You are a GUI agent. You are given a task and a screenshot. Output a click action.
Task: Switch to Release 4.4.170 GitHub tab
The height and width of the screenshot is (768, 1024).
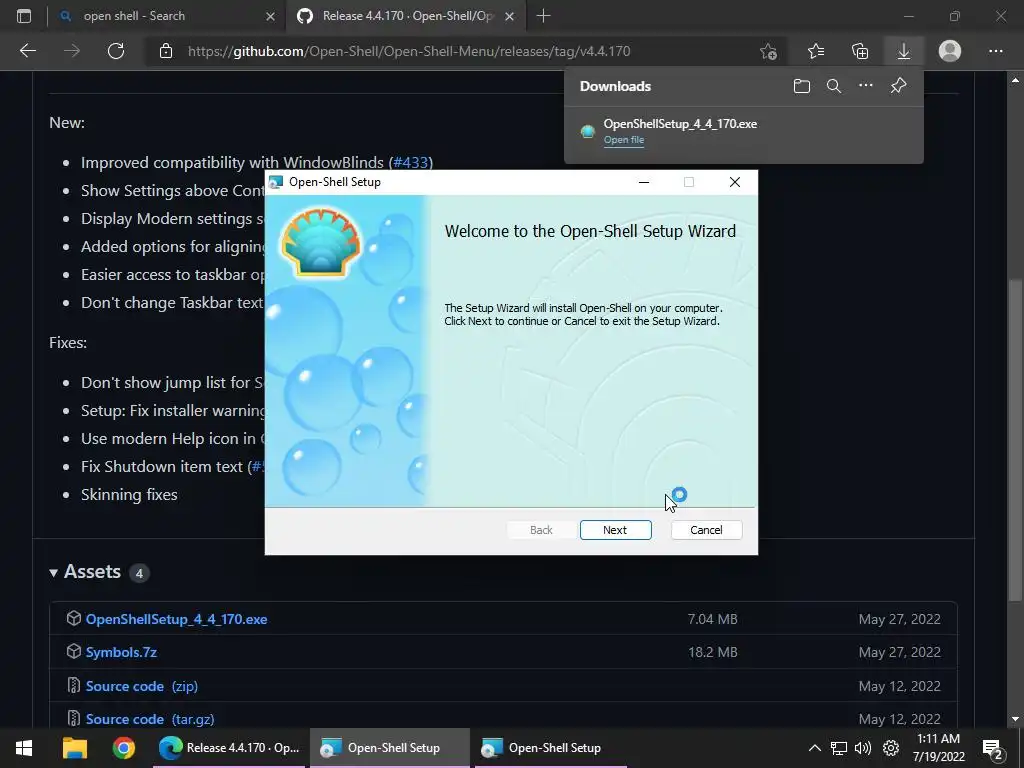tap(406, 16)
